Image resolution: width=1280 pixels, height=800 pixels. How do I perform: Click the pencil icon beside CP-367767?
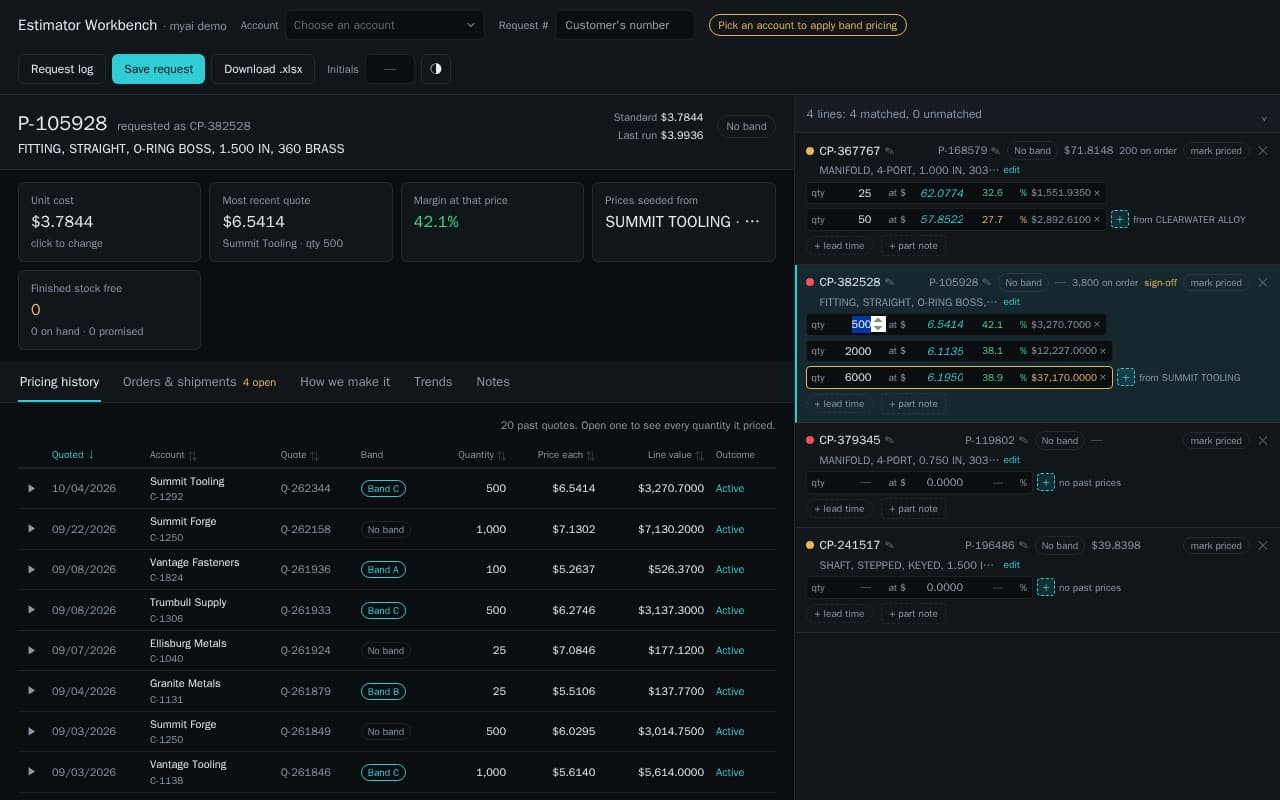890,151
